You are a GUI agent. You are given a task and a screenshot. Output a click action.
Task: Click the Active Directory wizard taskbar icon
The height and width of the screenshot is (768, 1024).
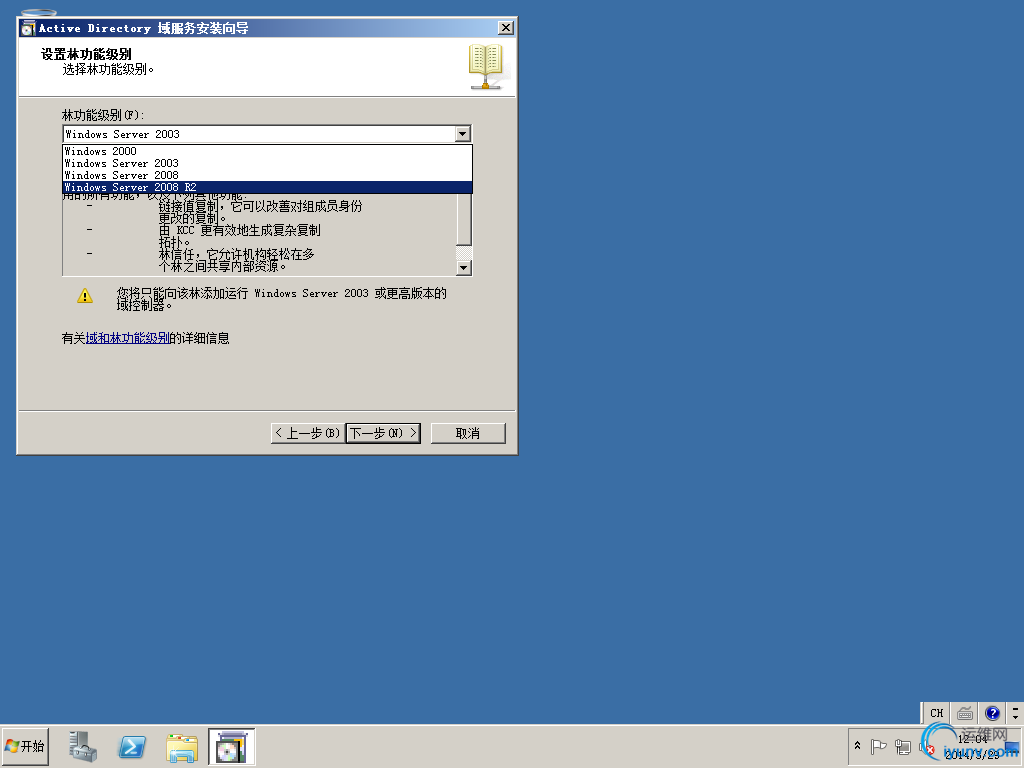point(231,747)
